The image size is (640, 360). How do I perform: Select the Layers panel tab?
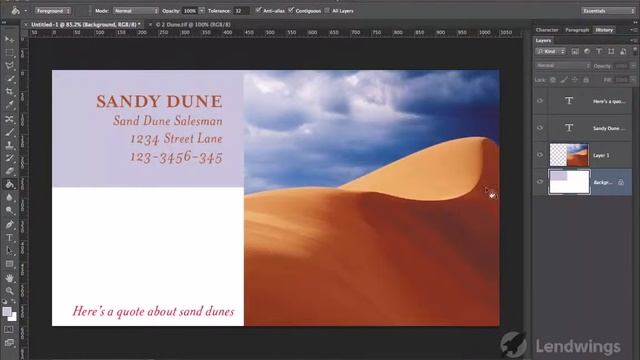[x=543, y=40]
